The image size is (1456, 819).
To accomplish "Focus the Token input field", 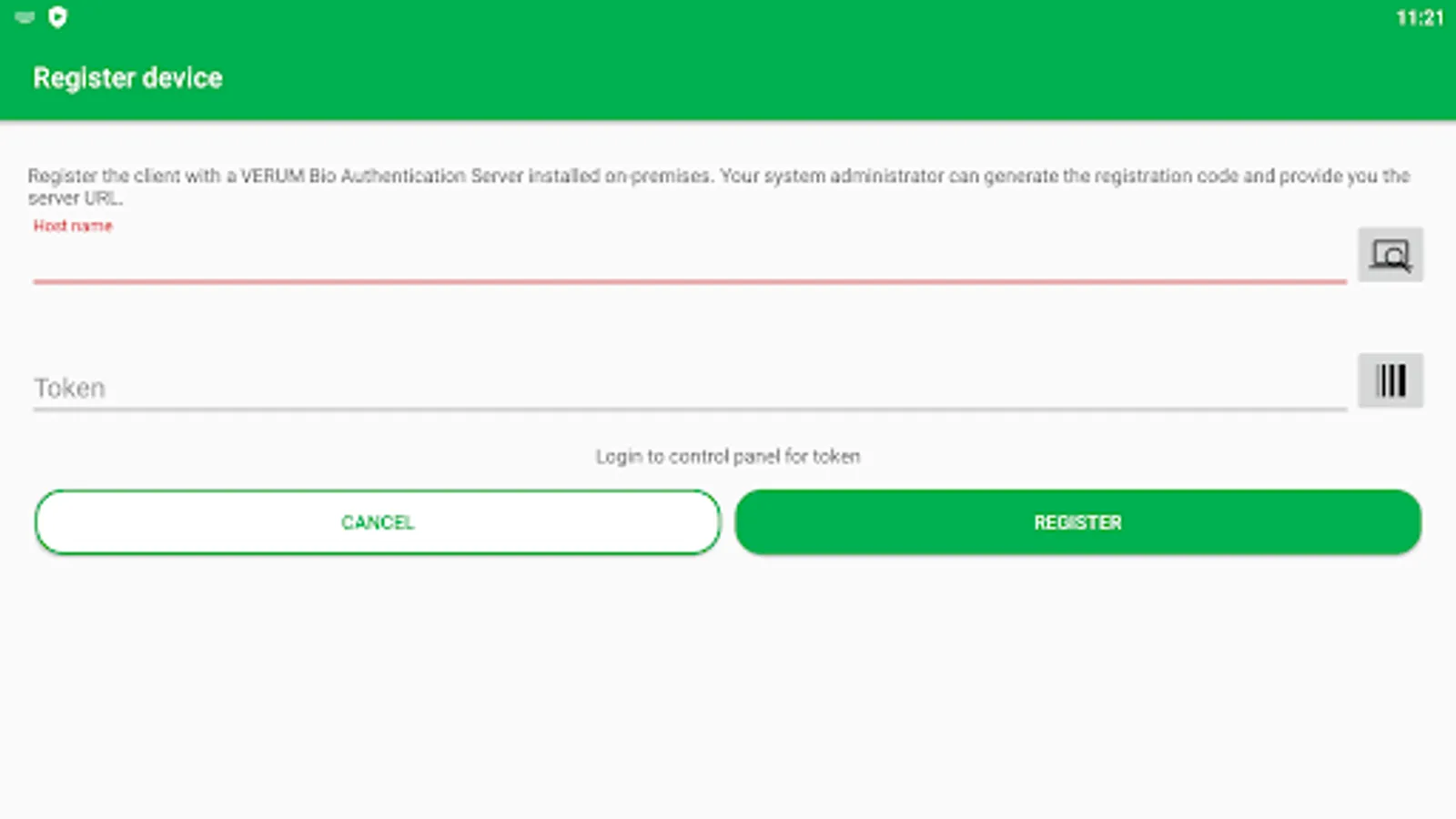I will [x=689, y=389].
